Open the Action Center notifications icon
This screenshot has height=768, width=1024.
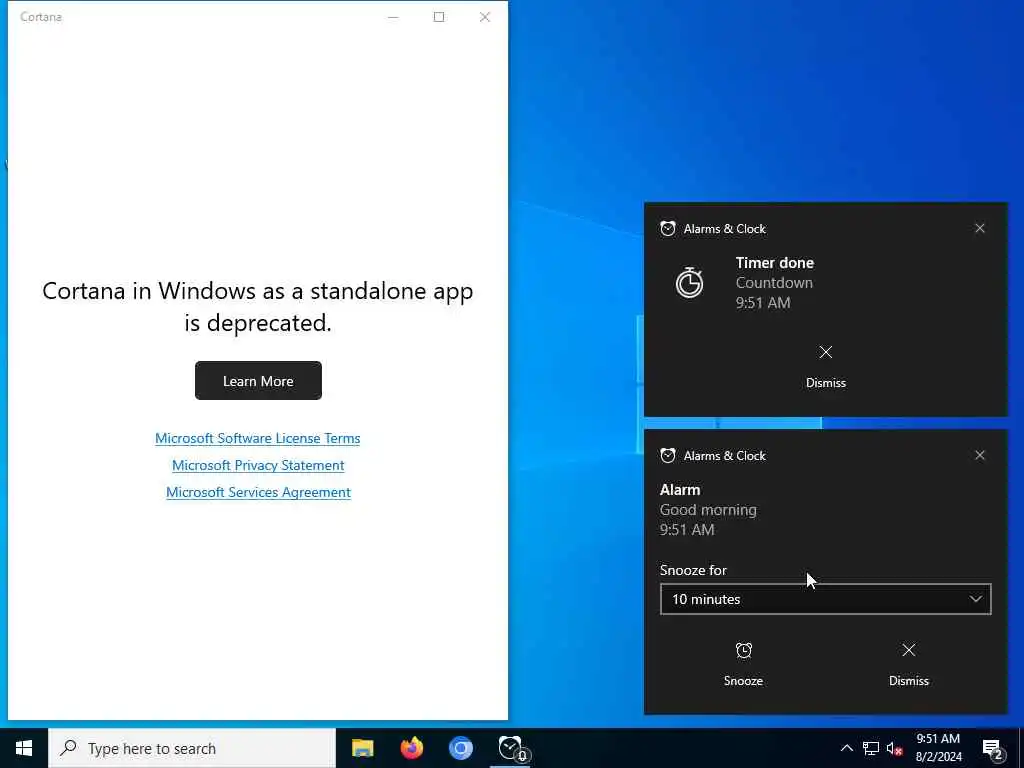[993, 748]
